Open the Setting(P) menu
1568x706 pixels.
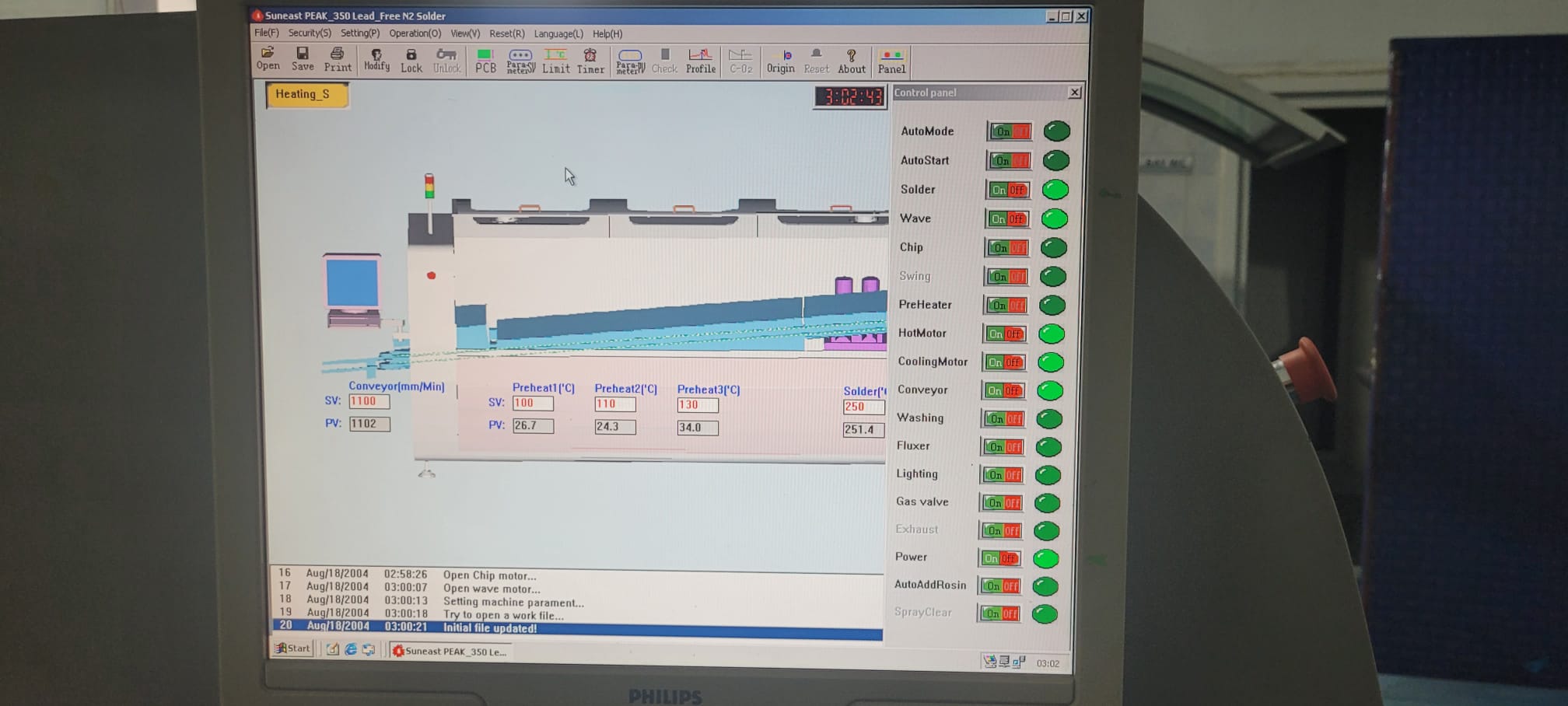point(360,33)
